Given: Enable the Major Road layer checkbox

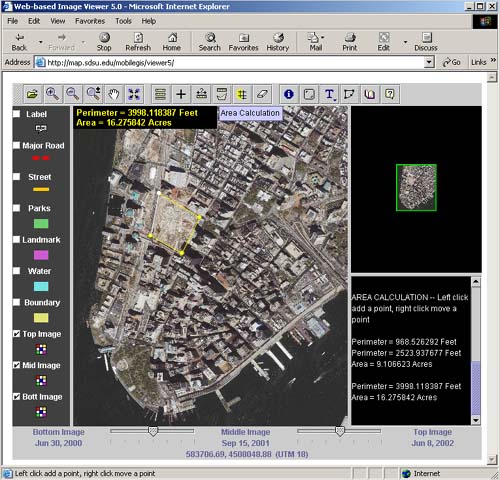Looking at the screenshot, I should point(16,145).
